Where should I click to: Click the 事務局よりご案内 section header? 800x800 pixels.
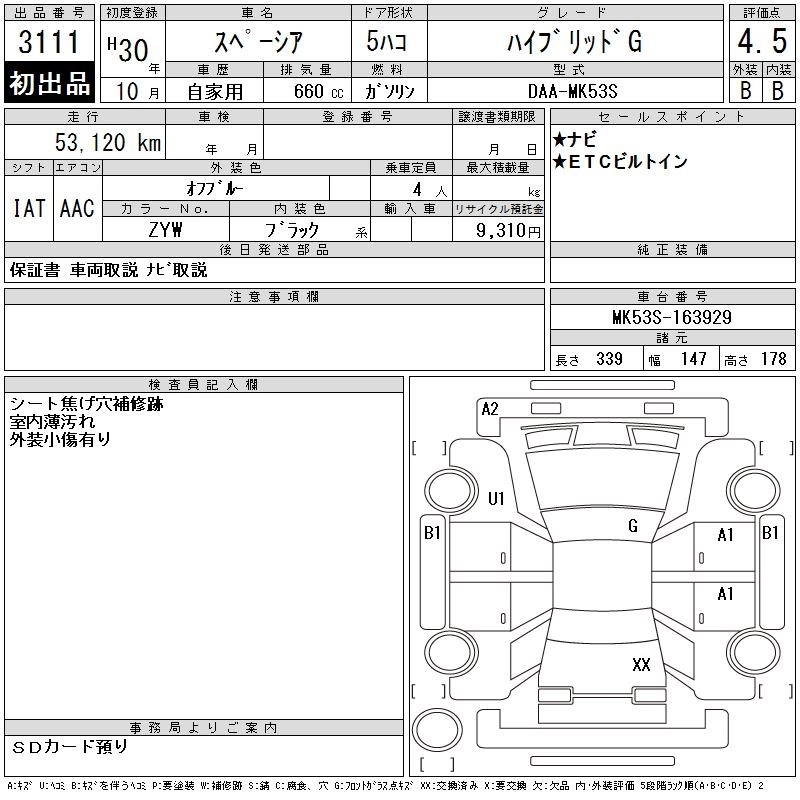click(x=204, y=728)
